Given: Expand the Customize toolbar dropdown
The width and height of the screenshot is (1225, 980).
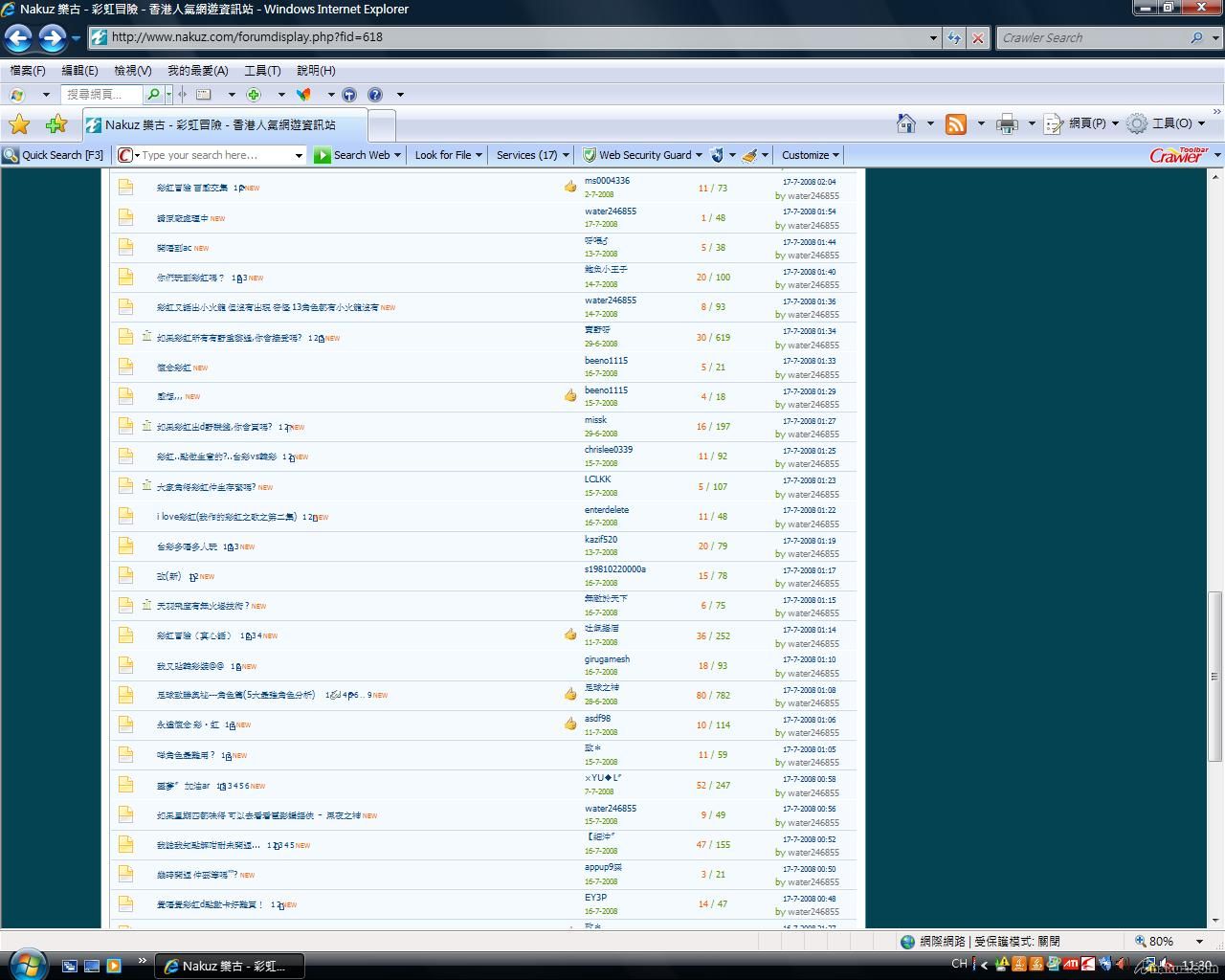Looking at the screenshot, I should point(810,155).
